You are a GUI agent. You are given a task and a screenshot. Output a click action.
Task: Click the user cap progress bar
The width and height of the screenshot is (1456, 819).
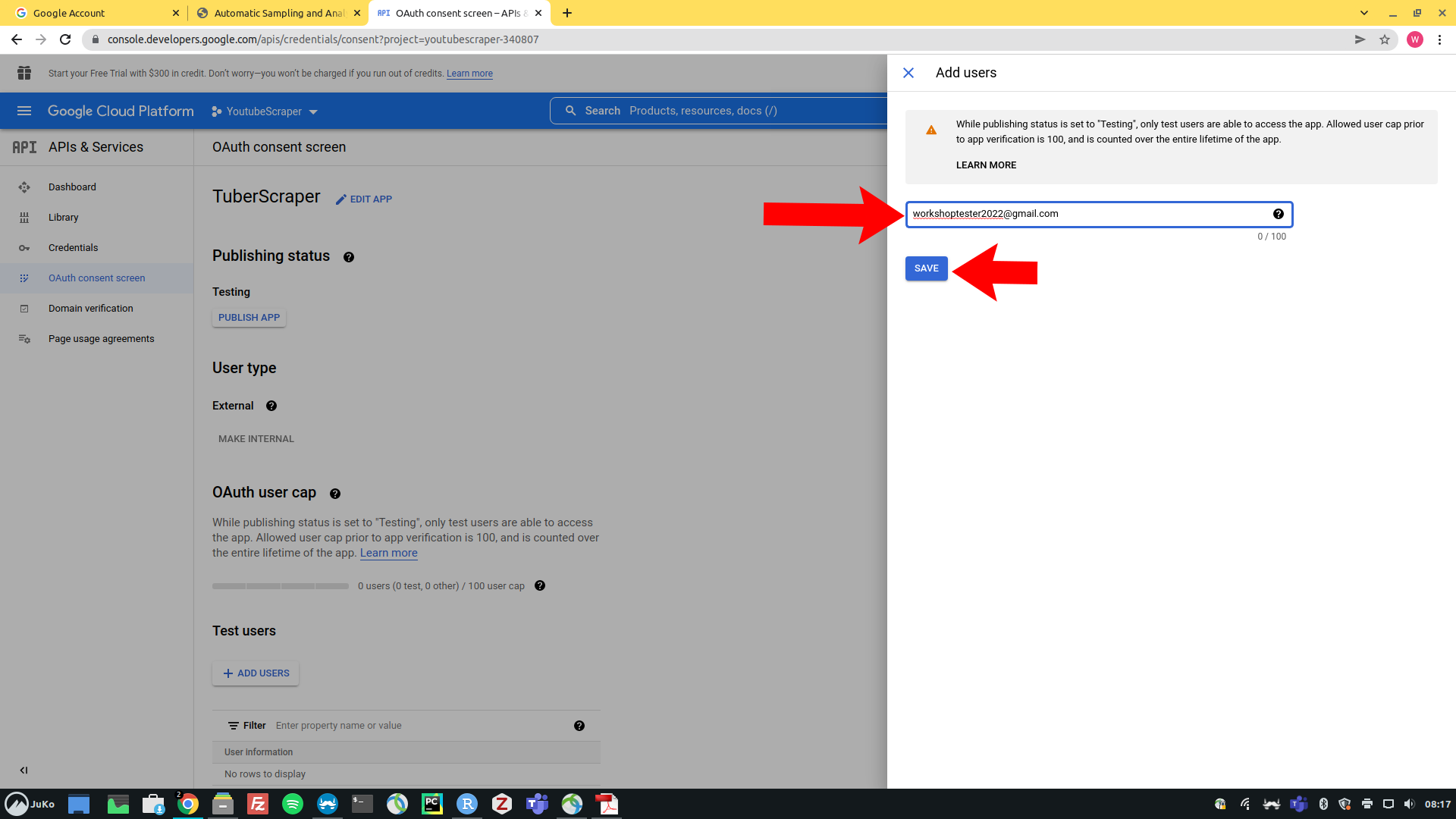[x=281, y=586]
